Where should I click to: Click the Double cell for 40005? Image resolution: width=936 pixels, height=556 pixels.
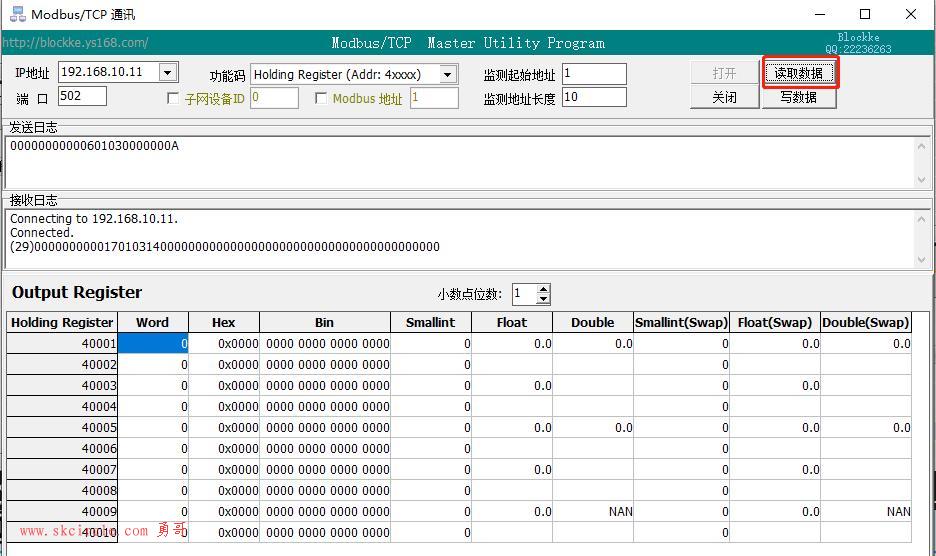pos(593,428)
